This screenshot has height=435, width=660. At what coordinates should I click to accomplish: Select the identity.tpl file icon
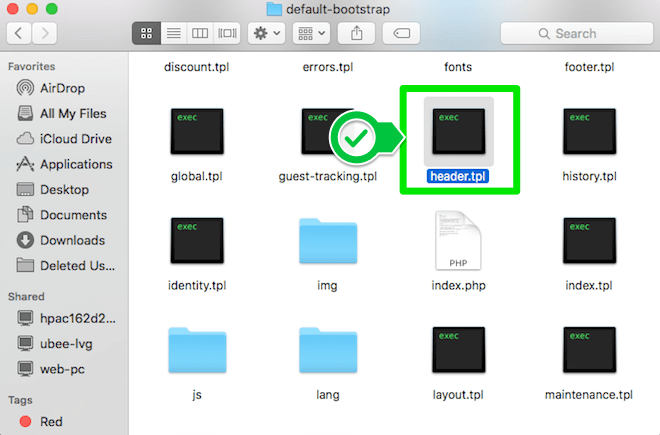[x=197, y=240]
